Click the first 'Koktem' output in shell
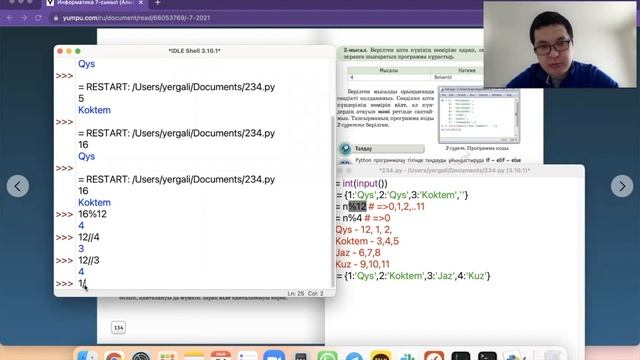 pyautogui.click(x=94, y=110)
